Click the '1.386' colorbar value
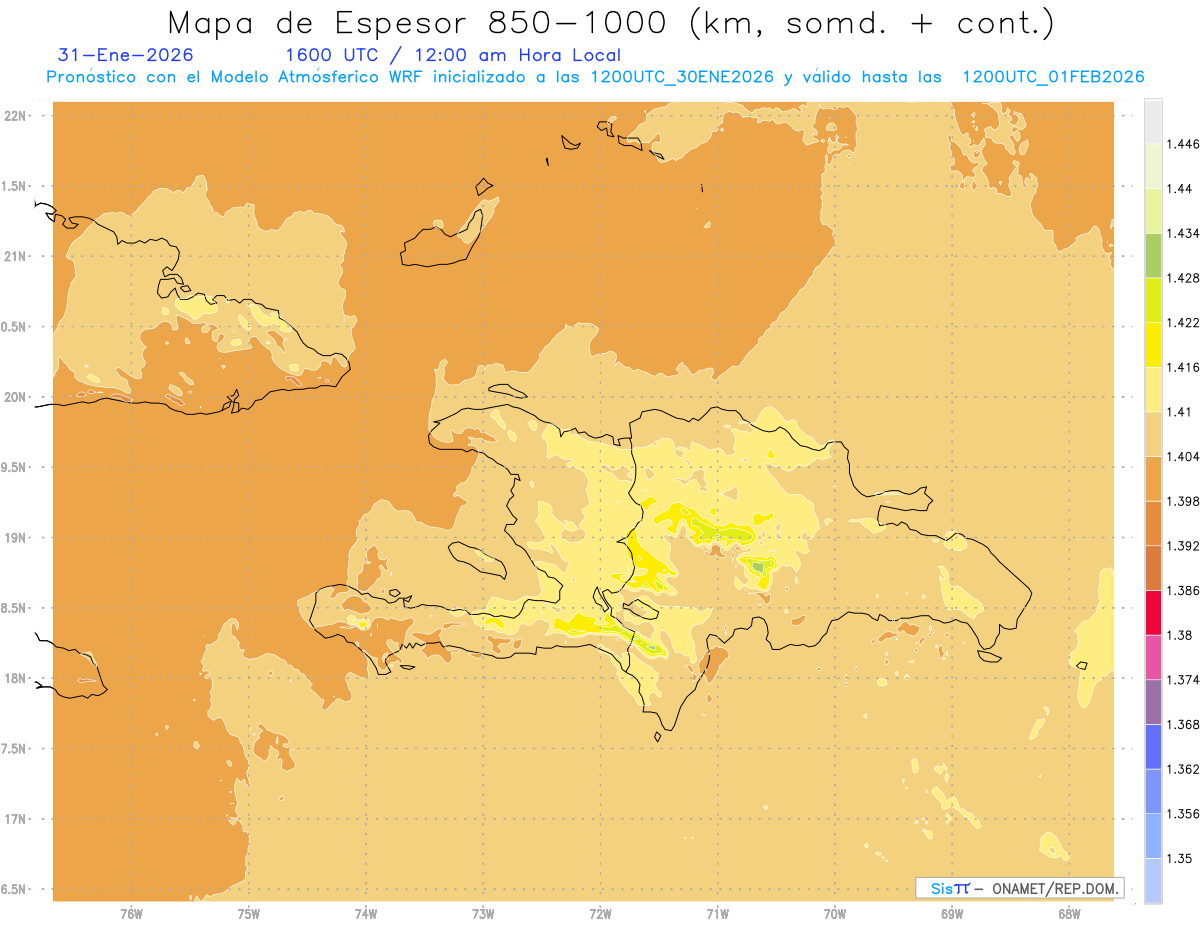This screenshot has width=1200, height=927. pos(1182,590)
